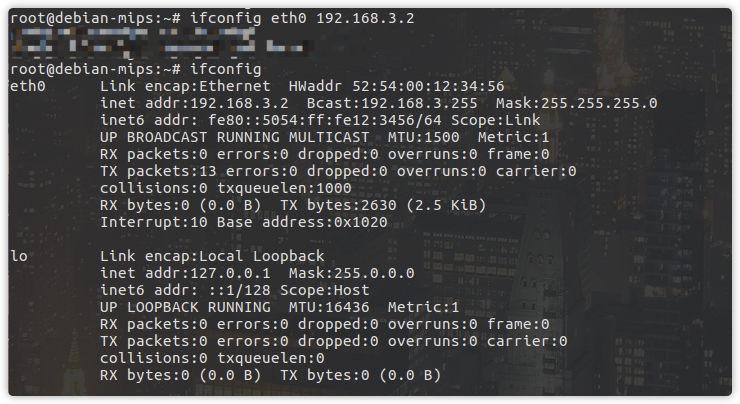Click the inet addr:192.168.3.2 text
The image size is (740, 404).
[x=194, y=103]
